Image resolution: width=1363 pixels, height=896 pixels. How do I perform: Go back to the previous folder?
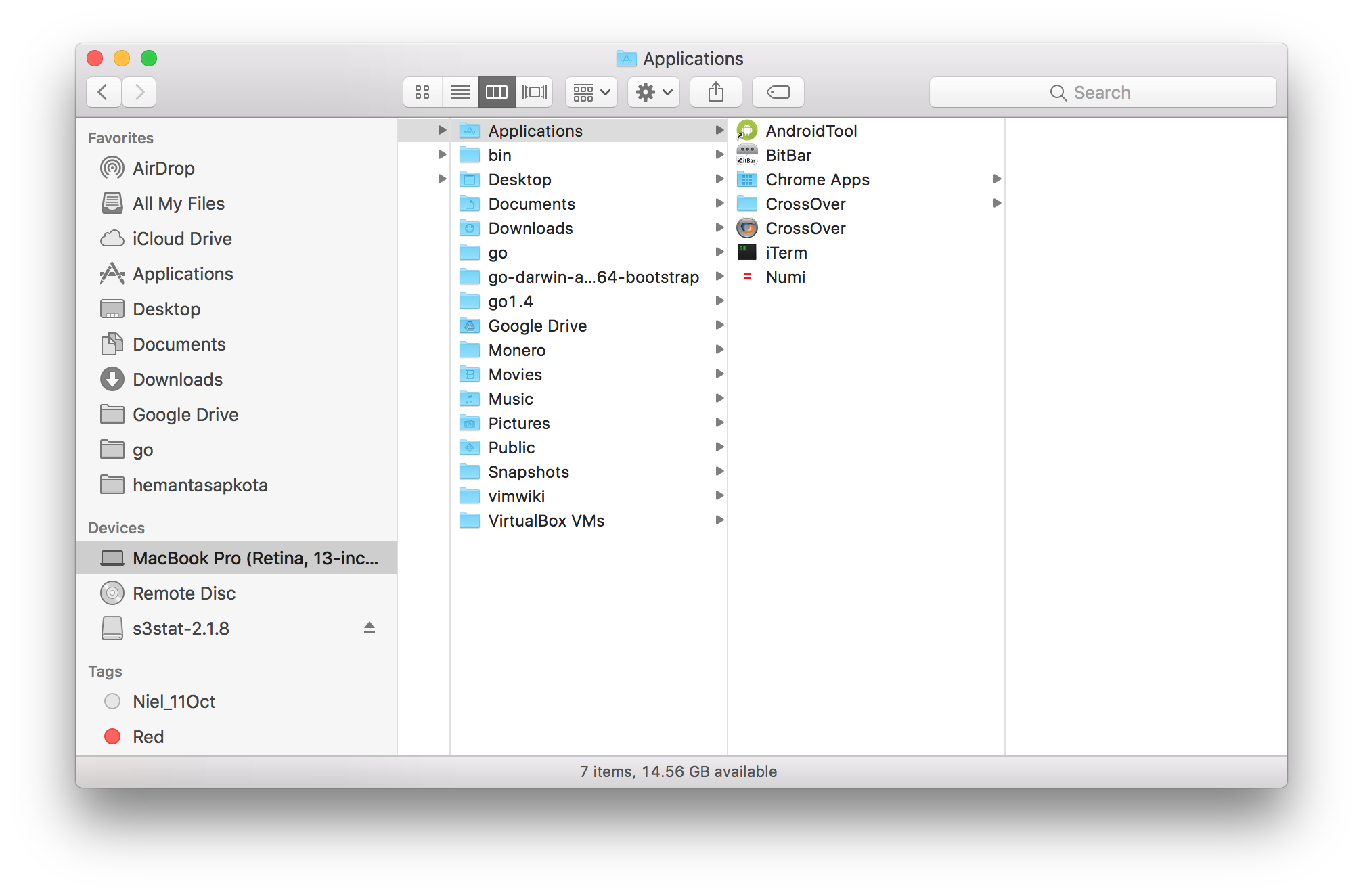[x=104, y=92]
